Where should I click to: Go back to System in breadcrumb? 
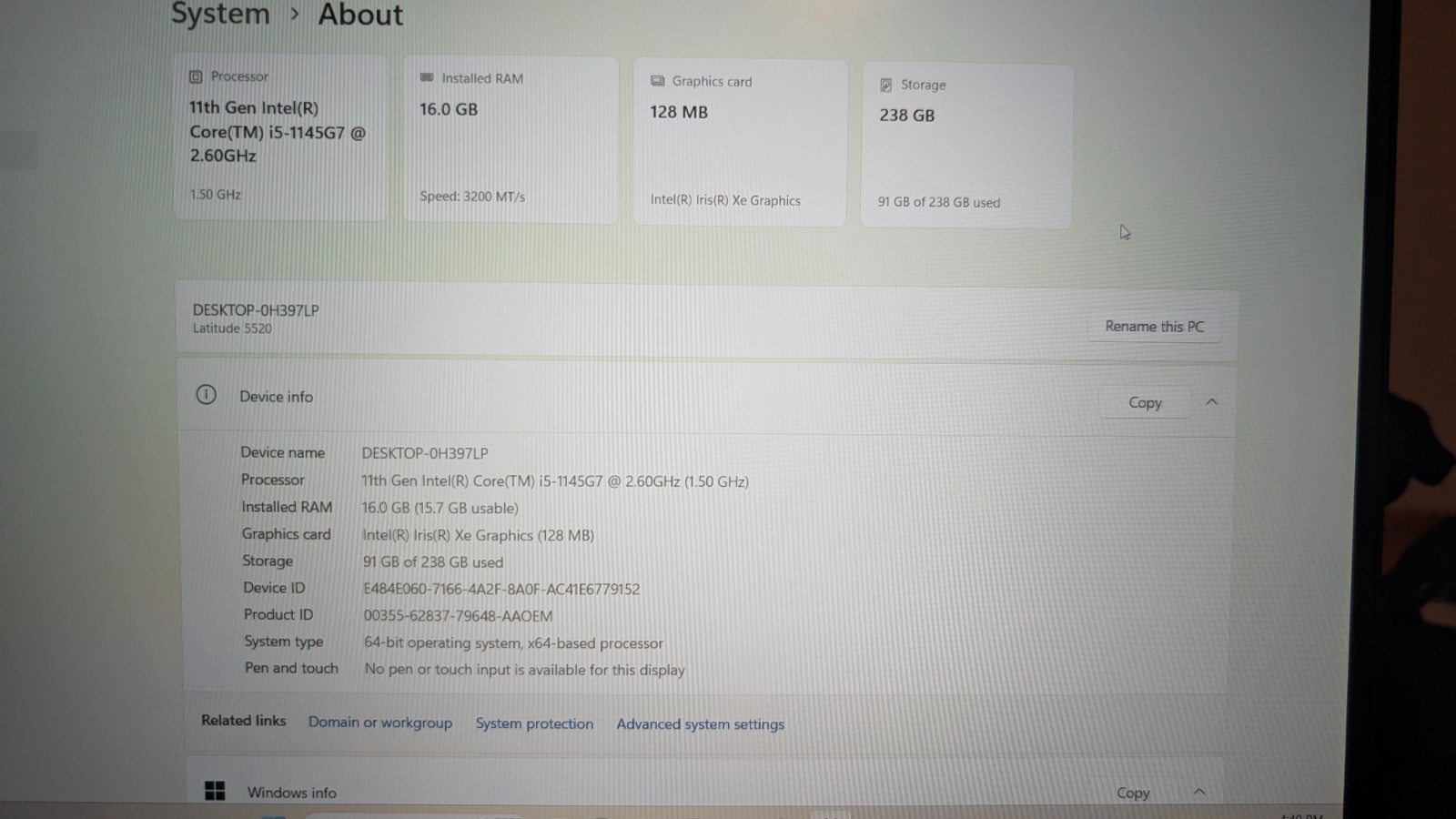(220, 15)
